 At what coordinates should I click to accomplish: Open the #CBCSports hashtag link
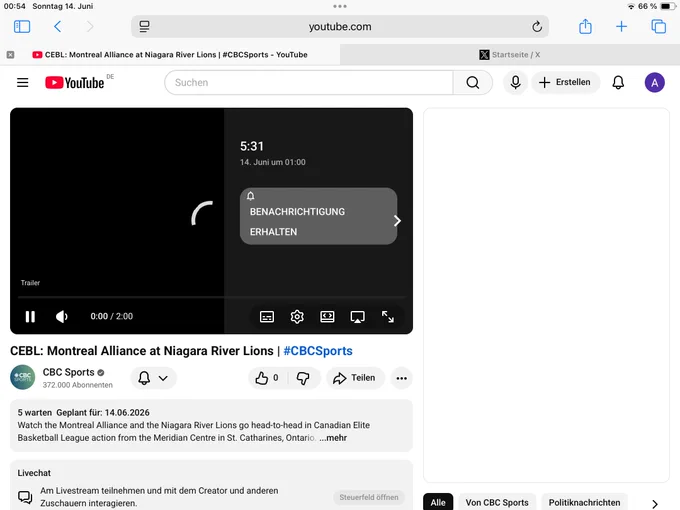(x=318, y=351)
